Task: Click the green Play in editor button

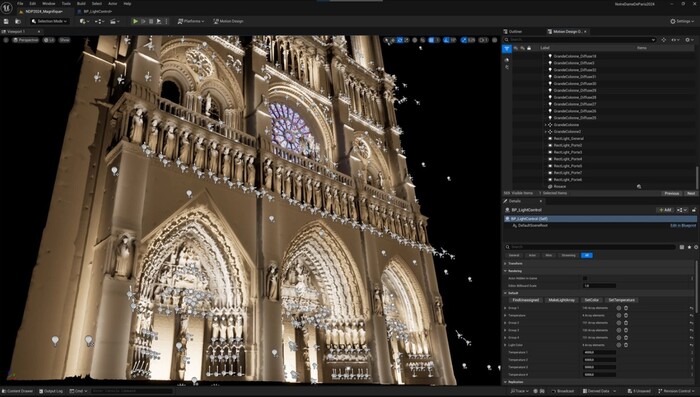Action: [x=135, y=21]
